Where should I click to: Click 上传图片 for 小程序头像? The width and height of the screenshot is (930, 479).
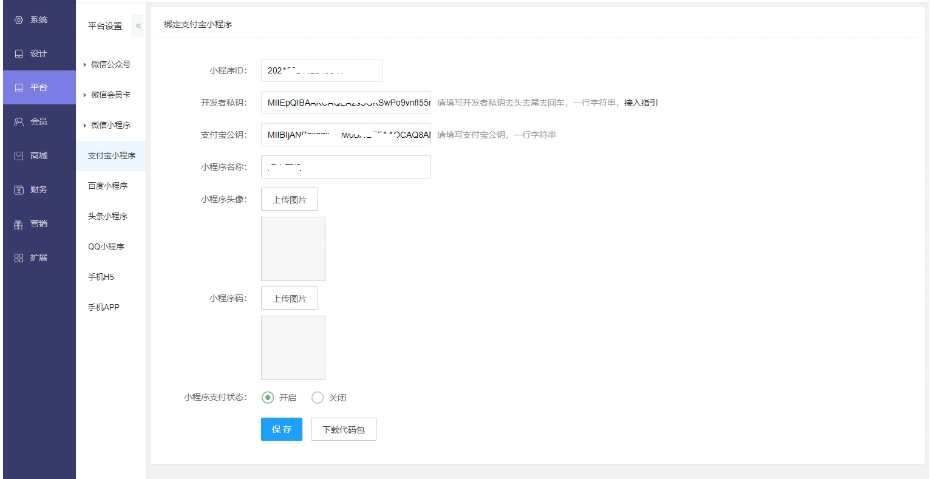point(289,199)
